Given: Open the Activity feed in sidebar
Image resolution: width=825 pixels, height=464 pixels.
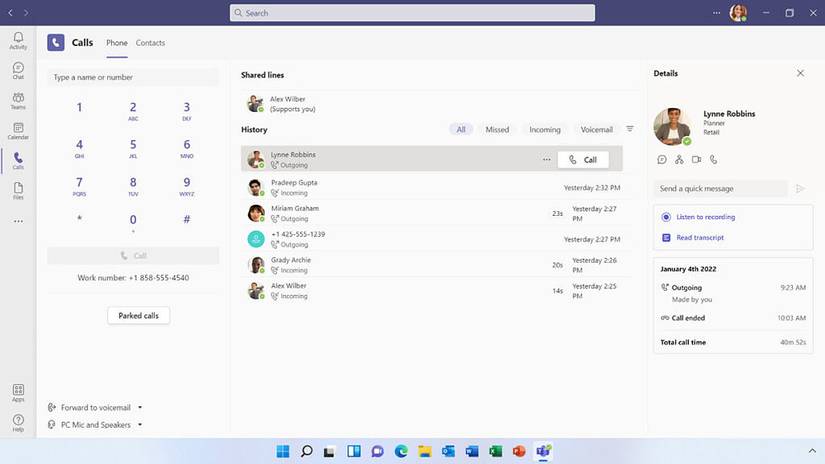Looking at the screenshot, I should [18, 41].
